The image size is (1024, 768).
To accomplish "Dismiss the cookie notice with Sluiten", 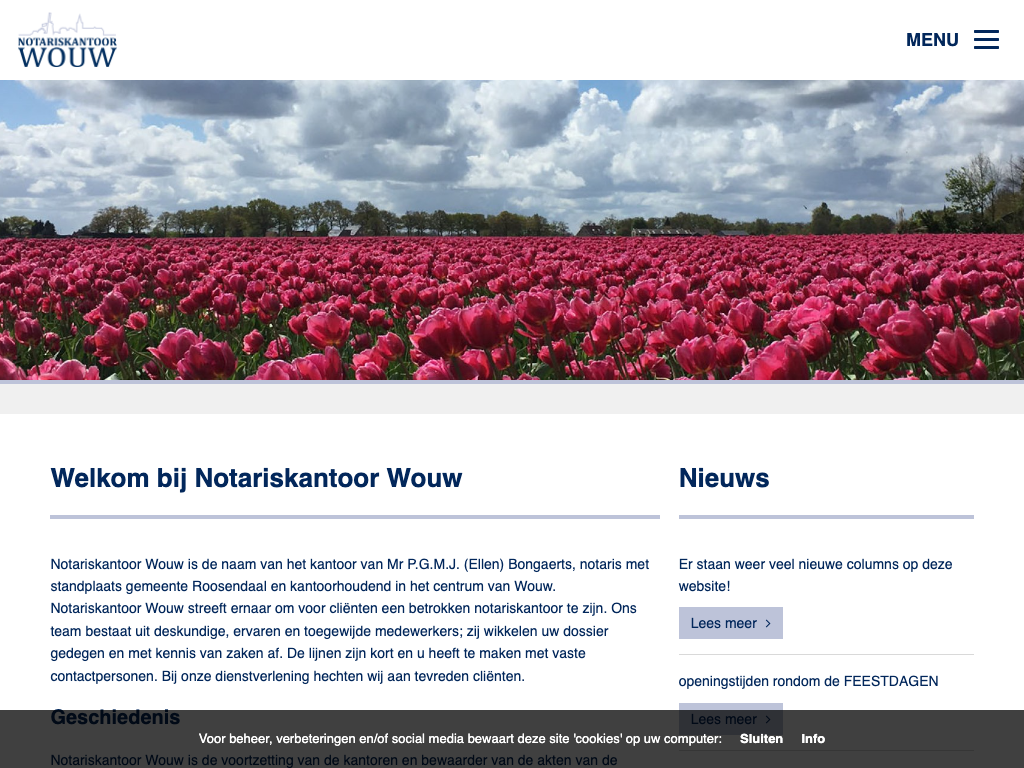I will pyautogui.click(x=761, y=739).
